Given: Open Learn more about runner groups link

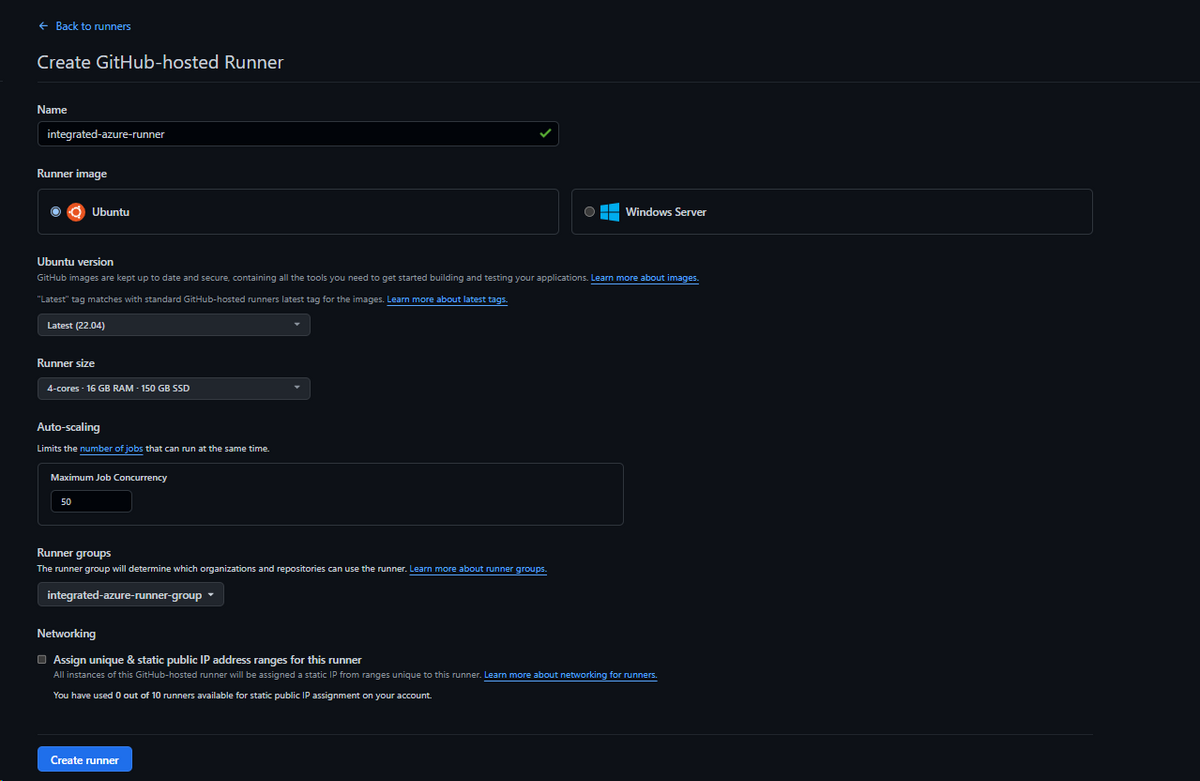Looking at the screenshot, I should 478,569.
